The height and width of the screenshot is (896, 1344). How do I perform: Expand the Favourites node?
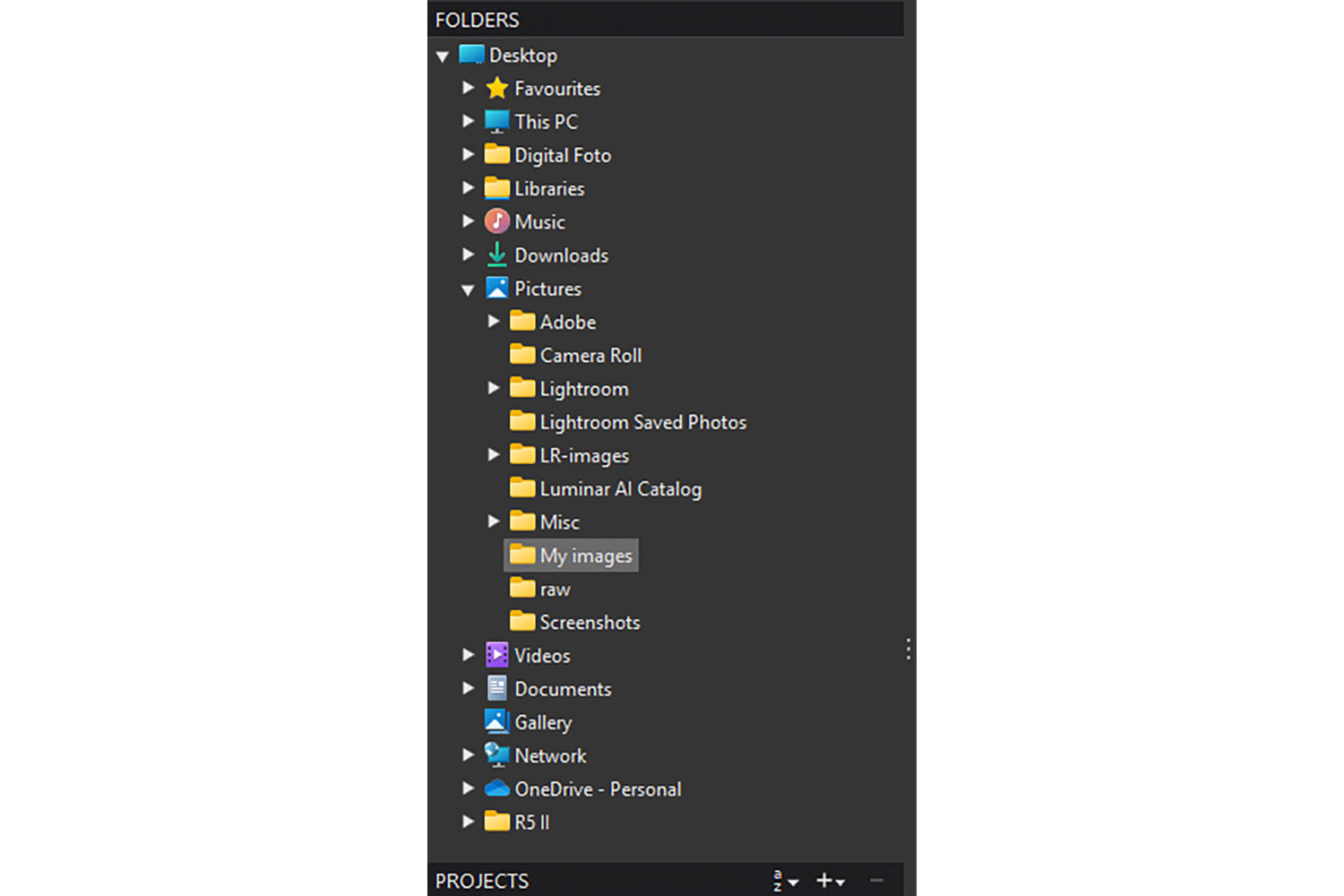point(468,88)
